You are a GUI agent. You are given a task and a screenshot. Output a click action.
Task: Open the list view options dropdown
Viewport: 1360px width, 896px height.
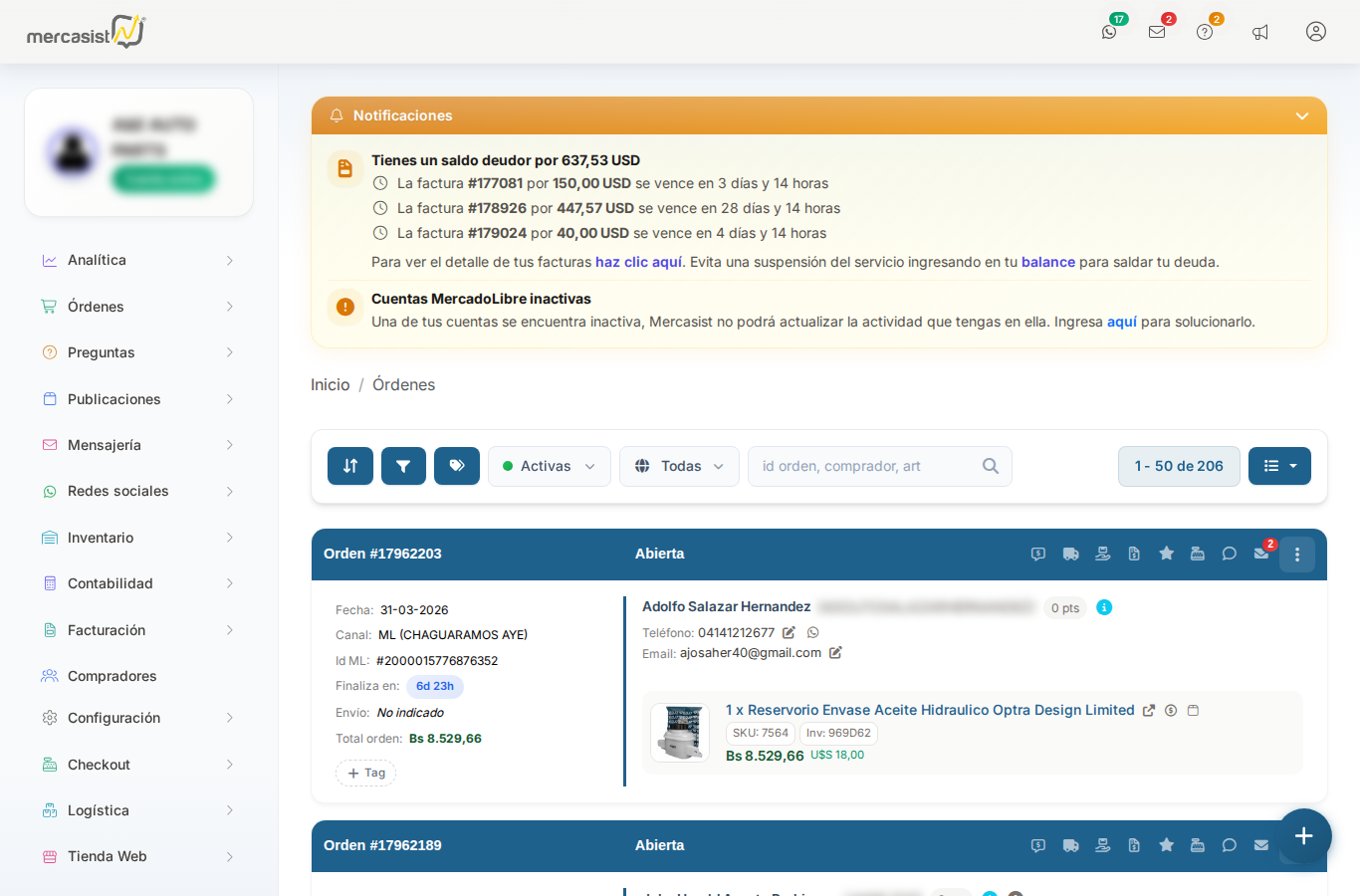point(1279,466)
